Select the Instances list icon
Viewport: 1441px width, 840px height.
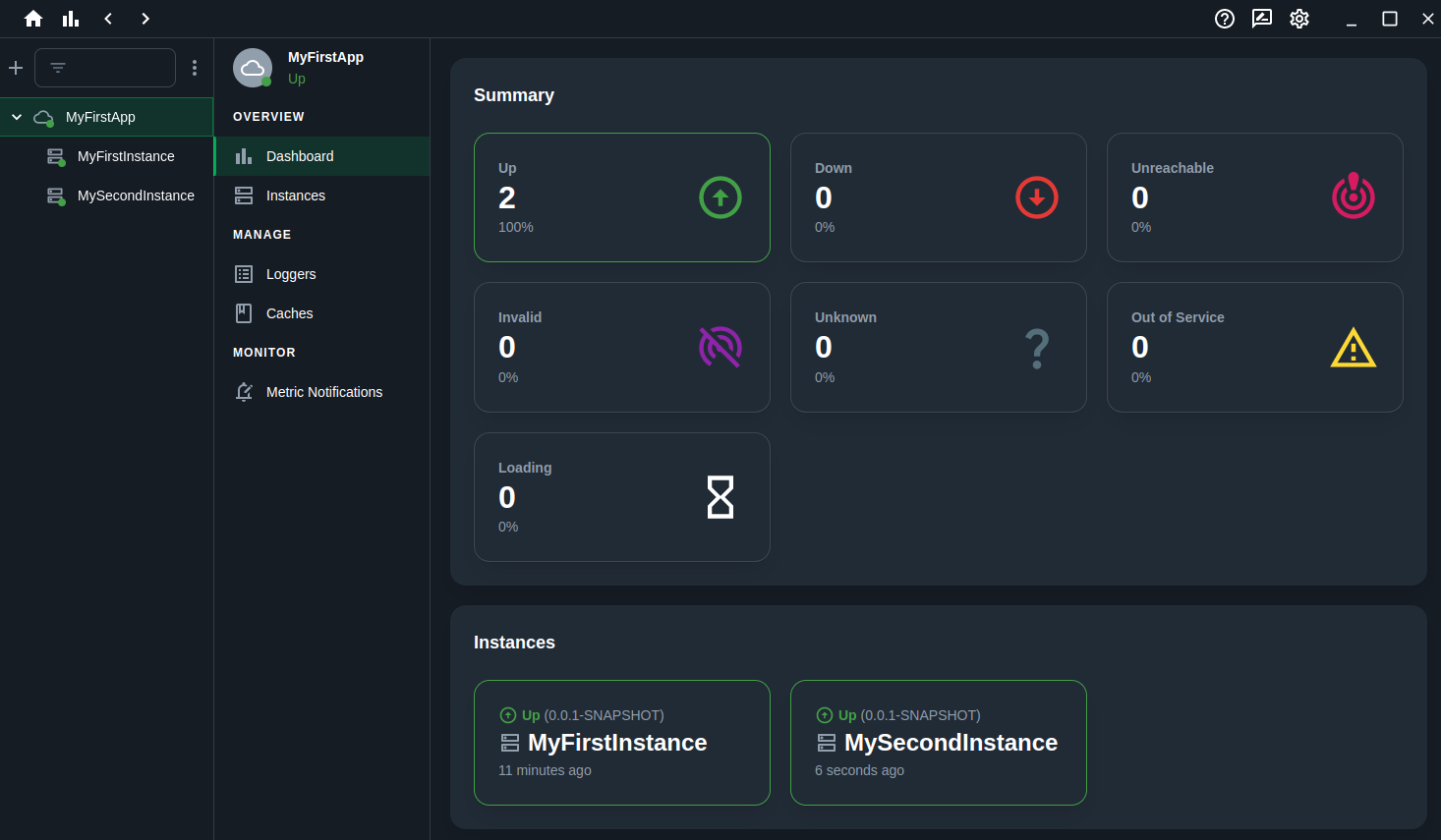coord(242,195)
